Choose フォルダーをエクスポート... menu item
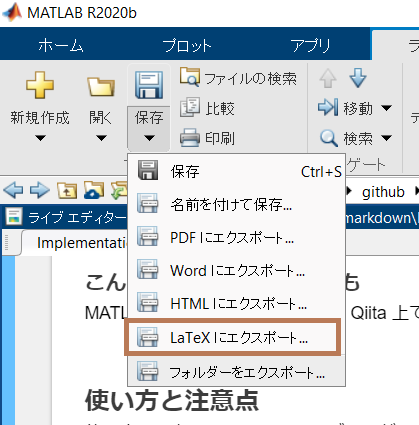This screenshot has width=419, height=425. (x=236, y=372)
